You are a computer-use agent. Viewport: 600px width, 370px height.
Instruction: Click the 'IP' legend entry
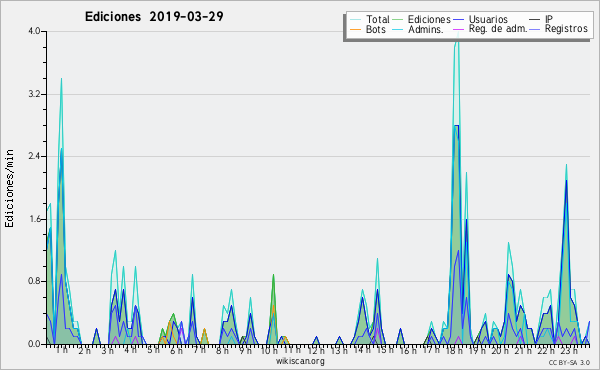click(541, 19)
